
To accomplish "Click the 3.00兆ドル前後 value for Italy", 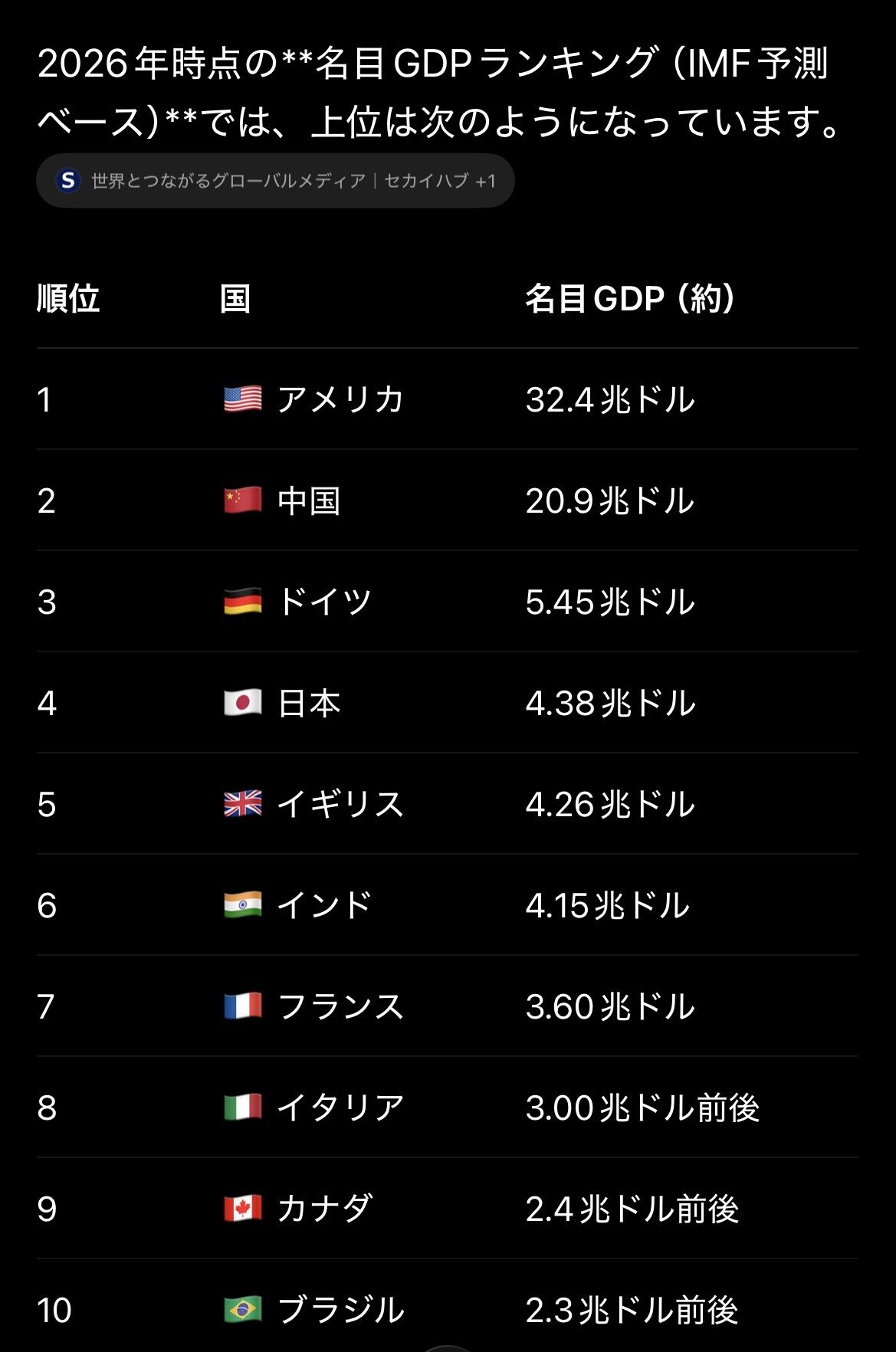I will click(x=642, y=1108).
